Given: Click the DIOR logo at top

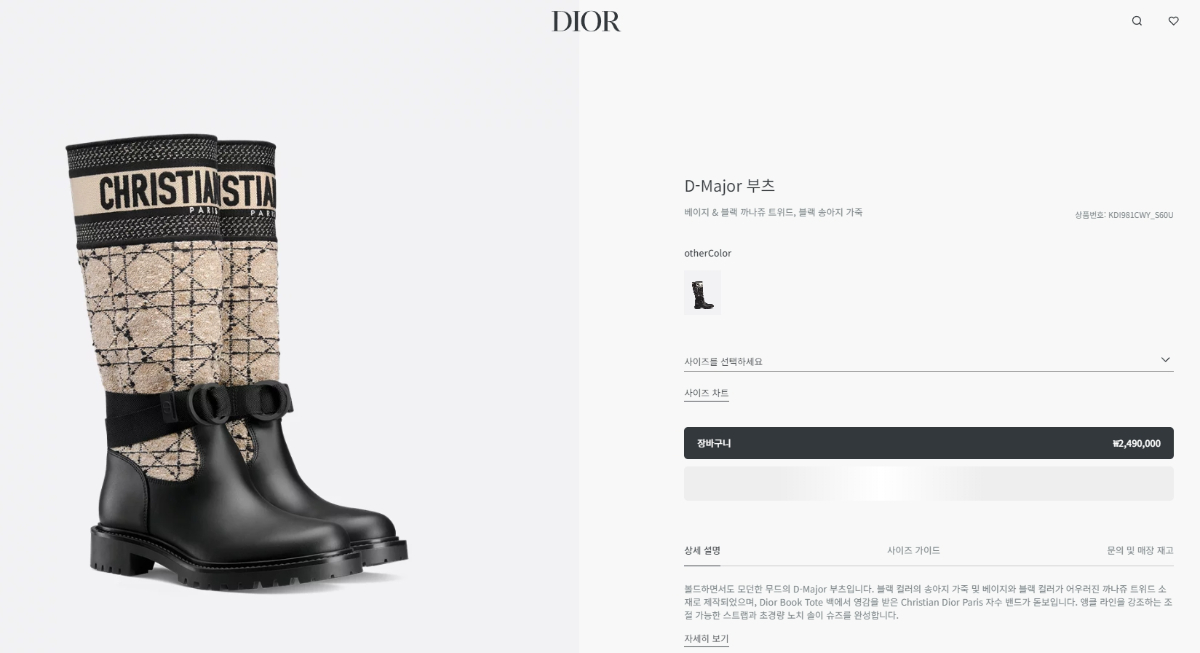Looking at the screenshot, I should [x=586, y=21].
